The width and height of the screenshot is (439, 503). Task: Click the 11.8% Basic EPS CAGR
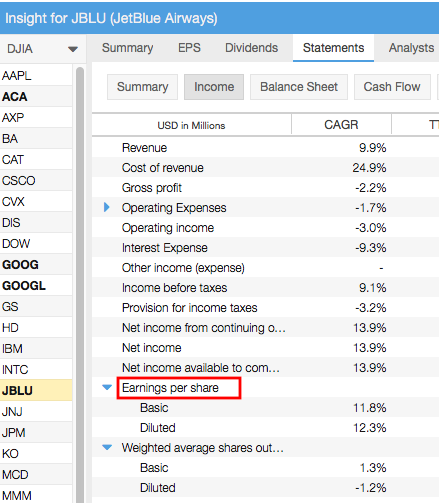[370, 408]
